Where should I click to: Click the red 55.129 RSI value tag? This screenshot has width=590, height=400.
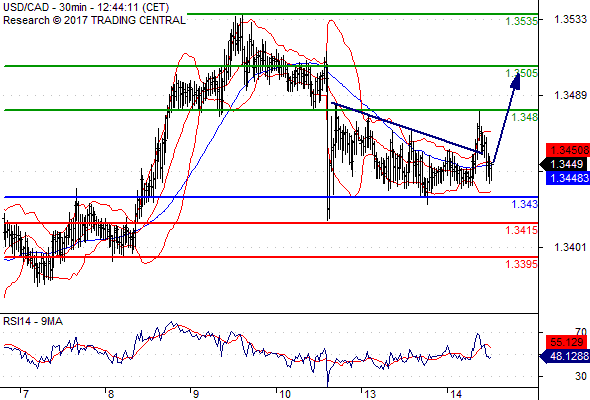tap(568, 342)
